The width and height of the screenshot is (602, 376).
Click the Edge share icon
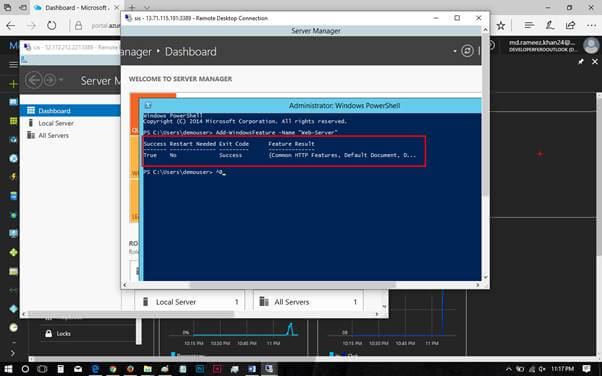pyautogui.click(x=570, y=25)
